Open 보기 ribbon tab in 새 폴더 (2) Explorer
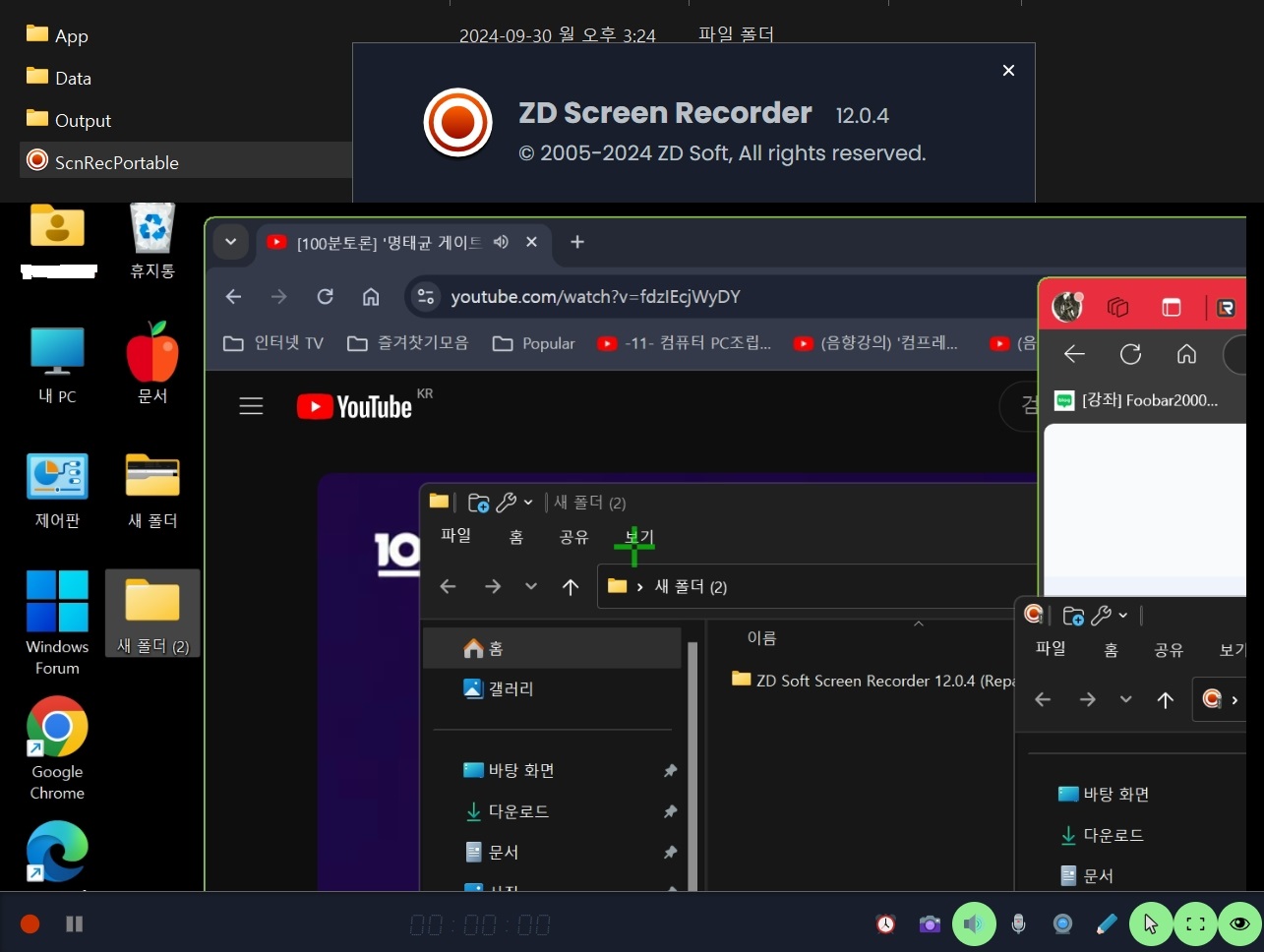The image size is (1264, 952). [x=638, y=536]
